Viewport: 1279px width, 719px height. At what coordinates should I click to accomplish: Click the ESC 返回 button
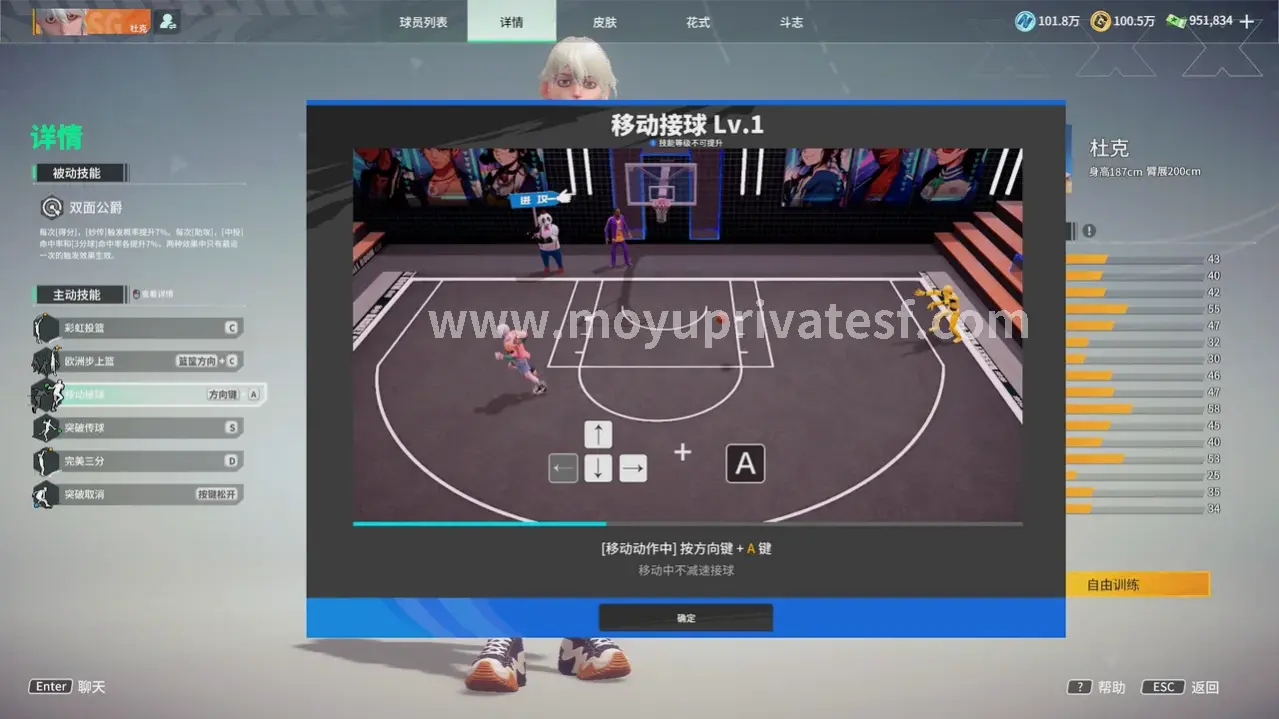[x=1183, y=687]
